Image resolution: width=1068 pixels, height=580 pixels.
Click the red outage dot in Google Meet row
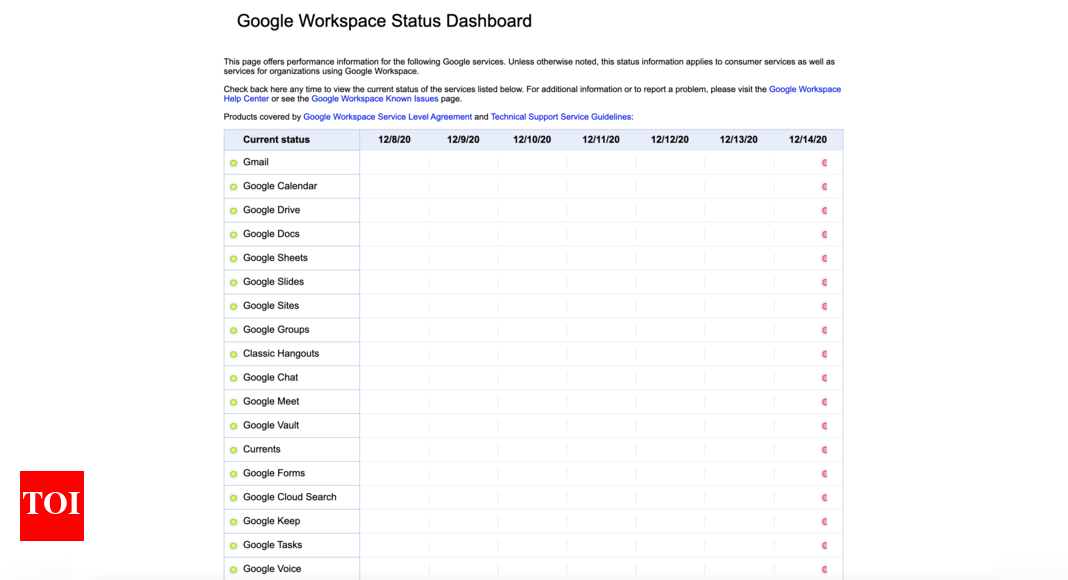[x=824, y=402]
